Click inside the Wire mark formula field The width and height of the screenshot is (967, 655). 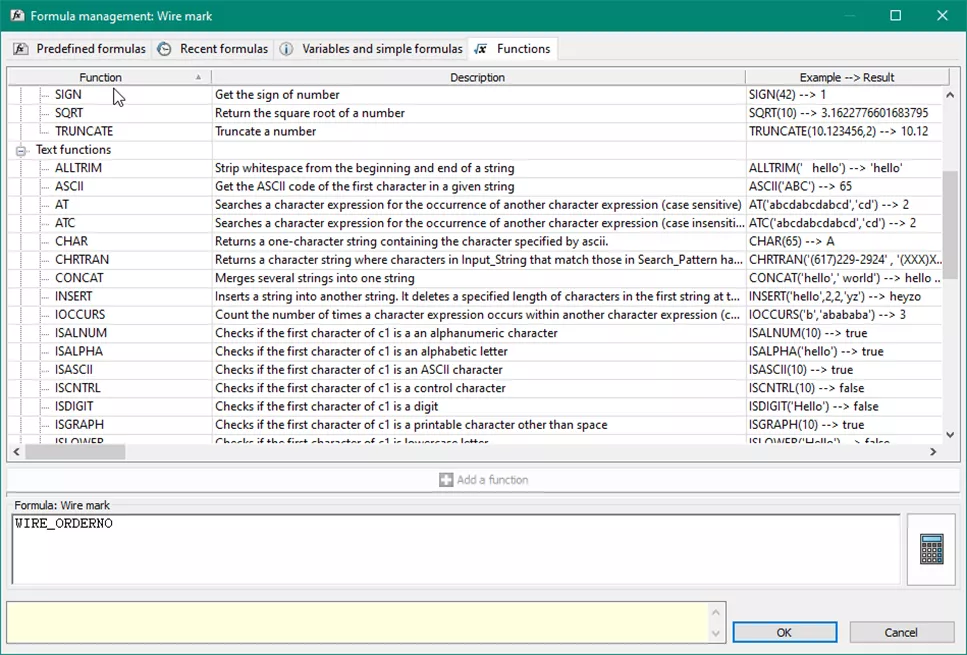(450, 550)
